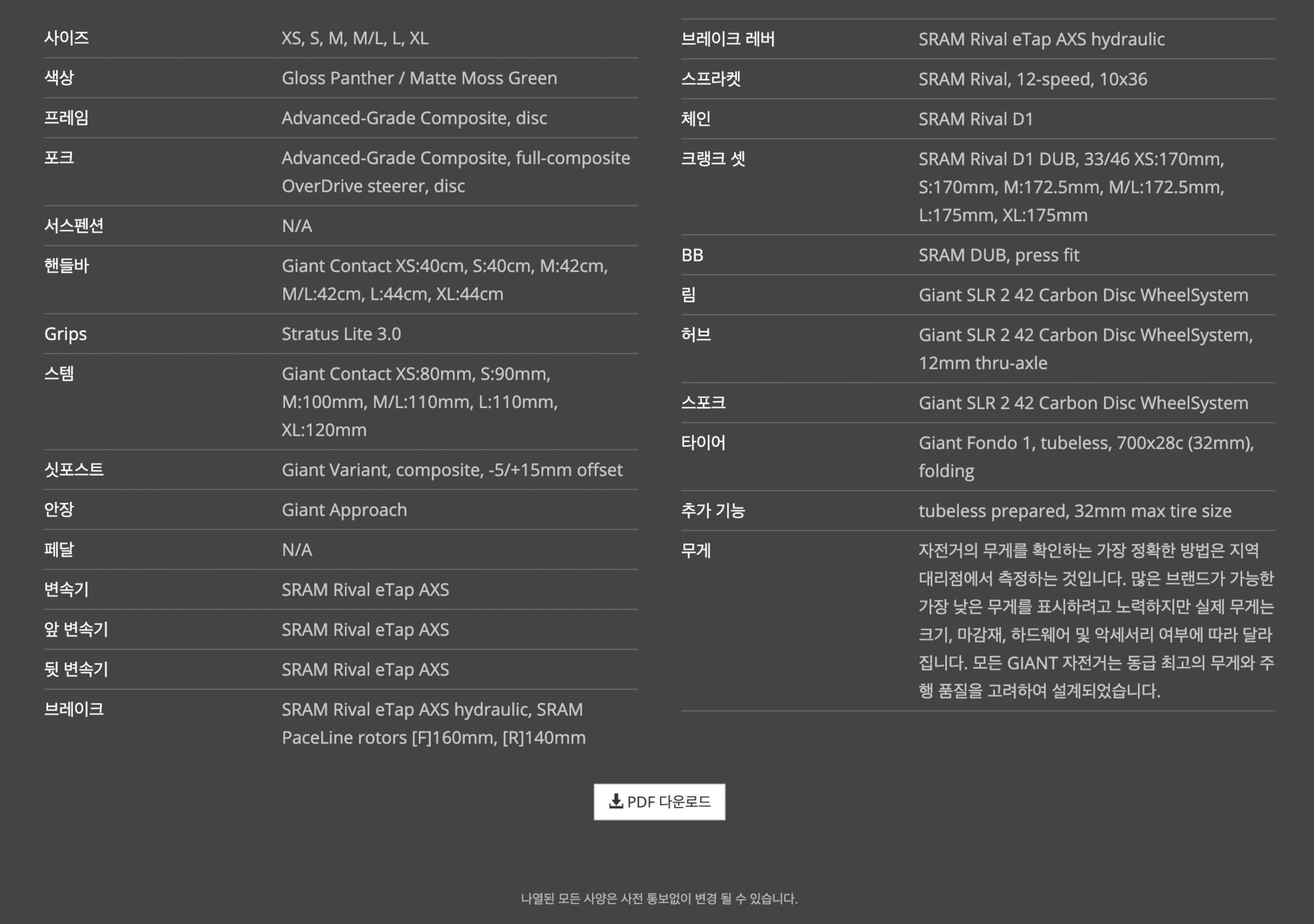Select the Grips label
This screenshot has height=924, width=1314.
(x=65, y=334)
